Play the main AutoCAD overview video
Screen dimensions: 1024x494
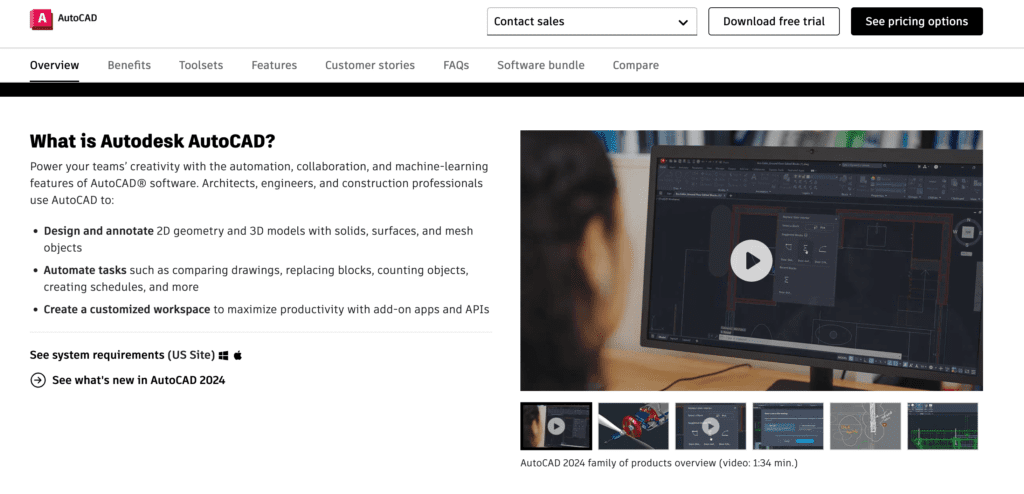[x=751, y=261]
